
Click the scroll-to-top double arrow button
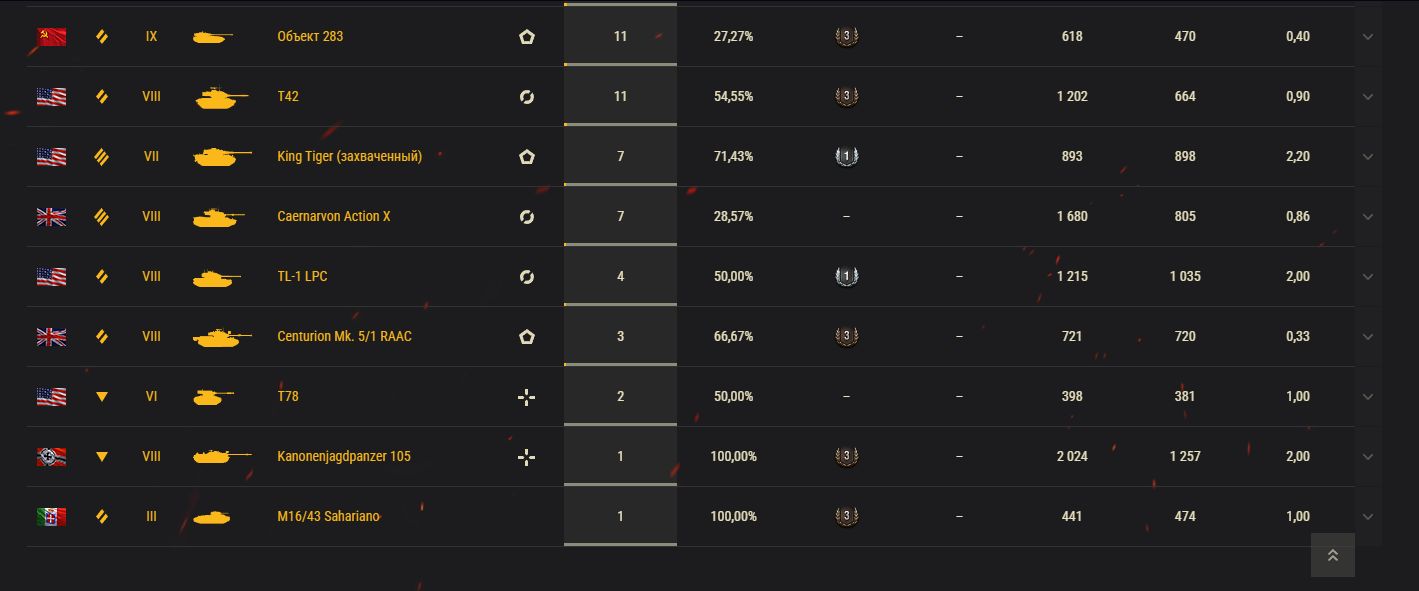[x=1332, y=555]
